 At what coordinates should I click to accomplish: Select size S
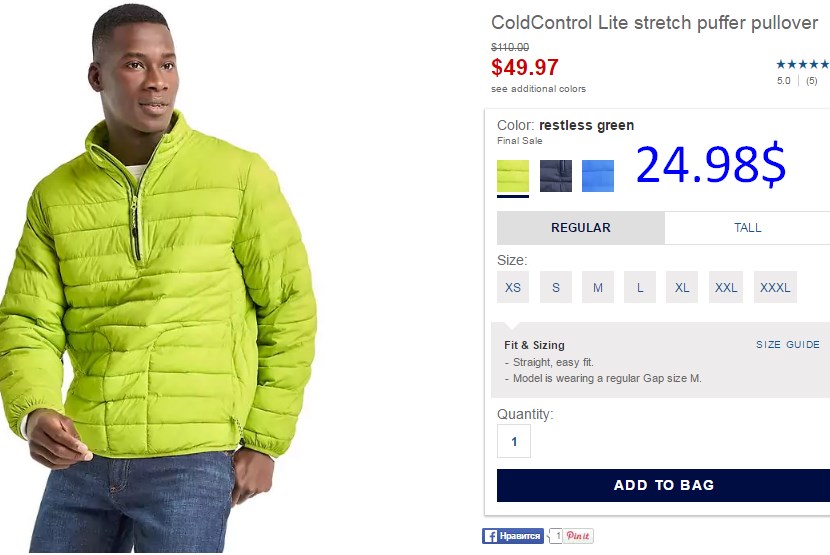pyautogui.click(x=555, y=287)
